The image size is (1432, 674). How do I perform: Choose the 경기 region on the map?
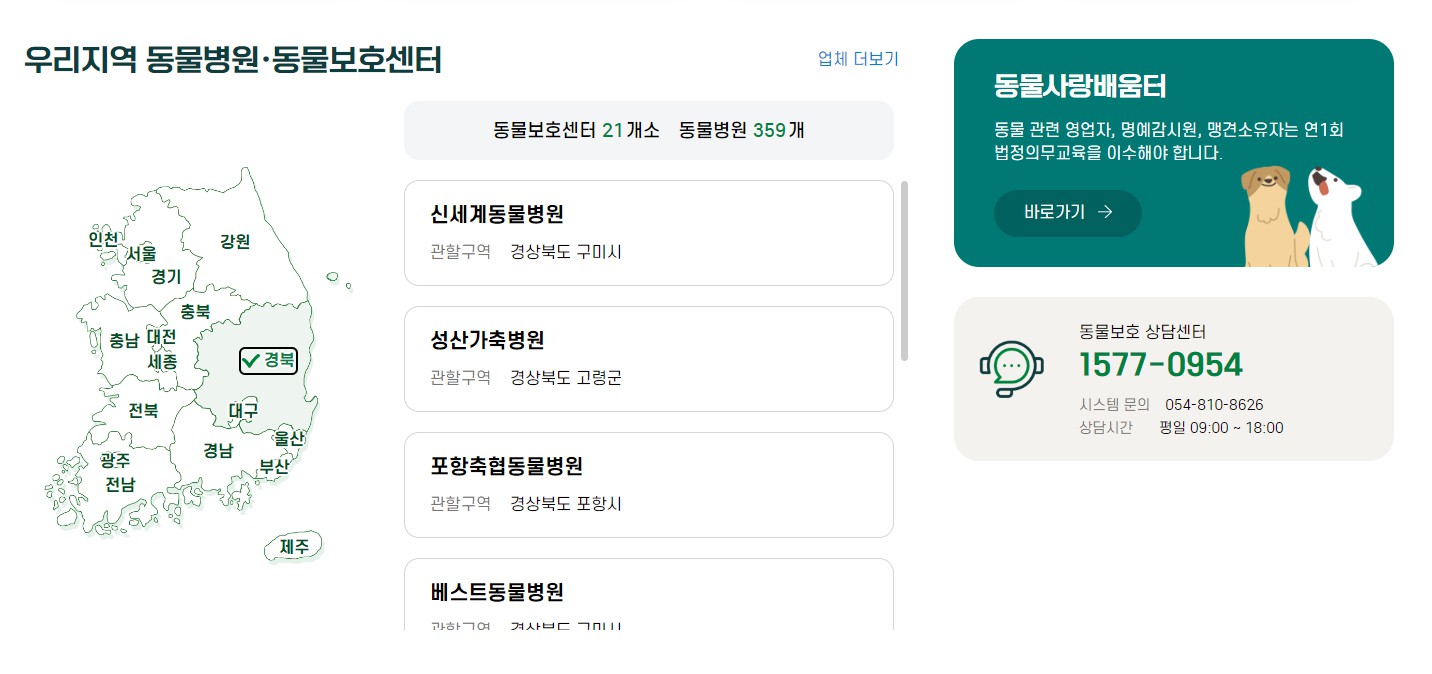coord(166,278)
